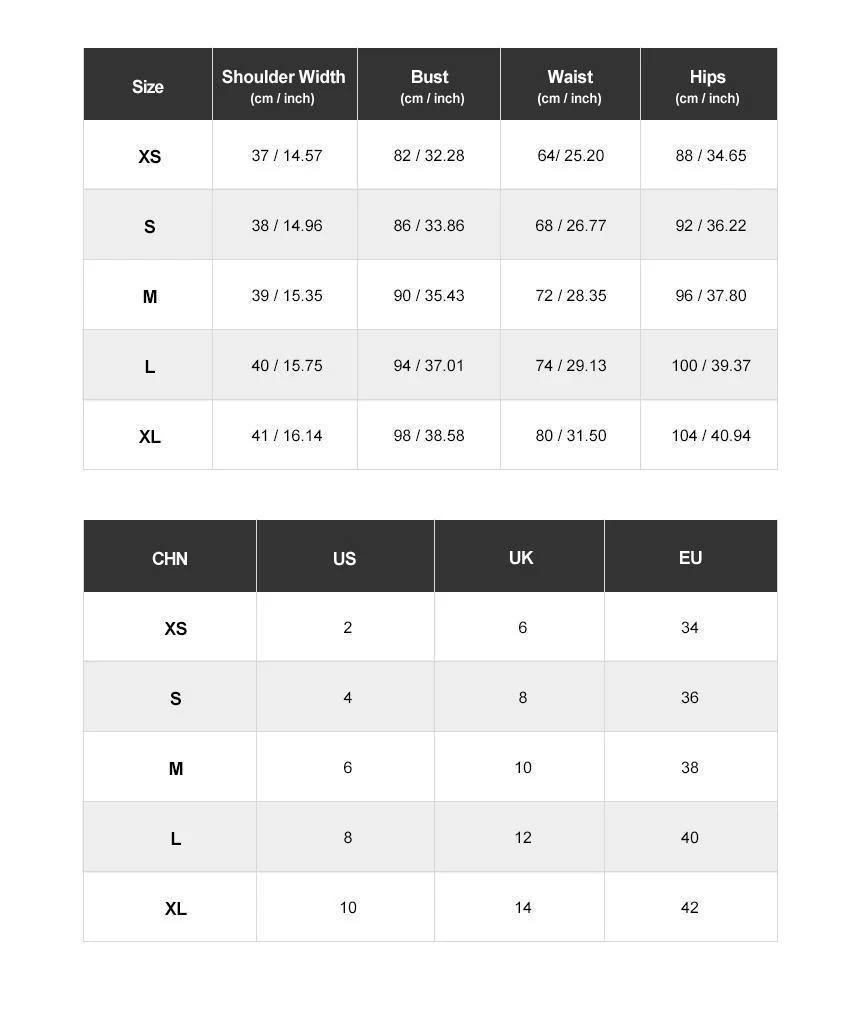Click EU size 34 cell
Image resolution: width=866 pixels, height=1016 pixels.
[x=690, y=627]
